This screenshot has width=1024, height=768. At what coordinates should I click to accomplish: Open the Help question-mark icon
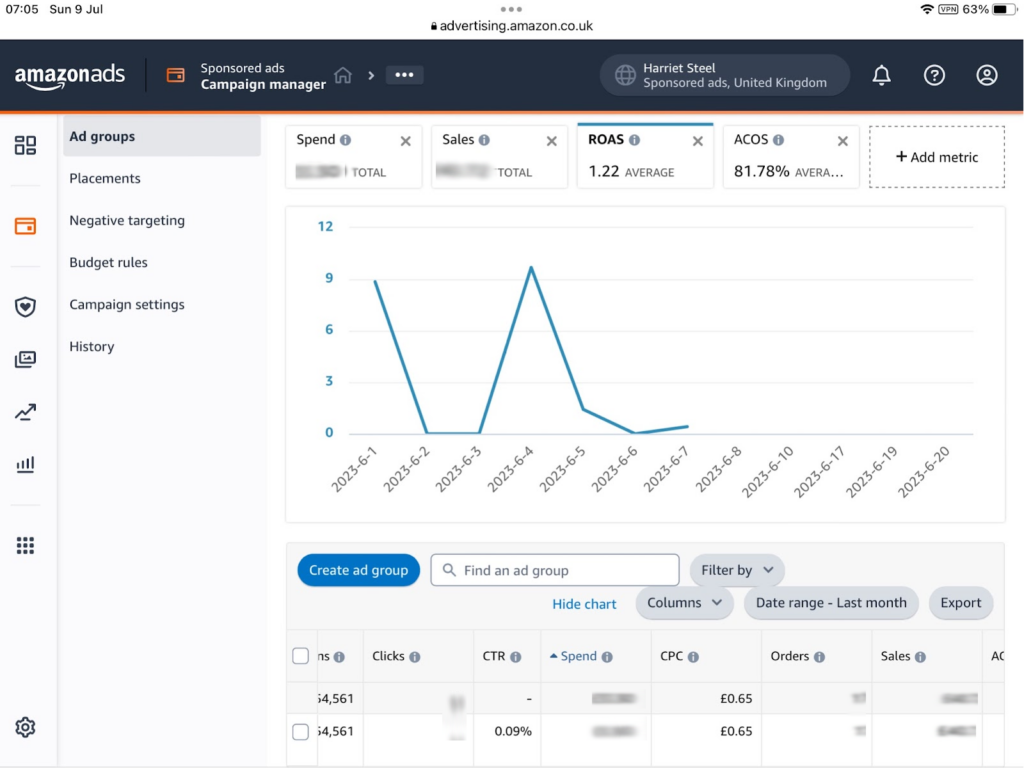pyautogui.click(x=934, y=75)
